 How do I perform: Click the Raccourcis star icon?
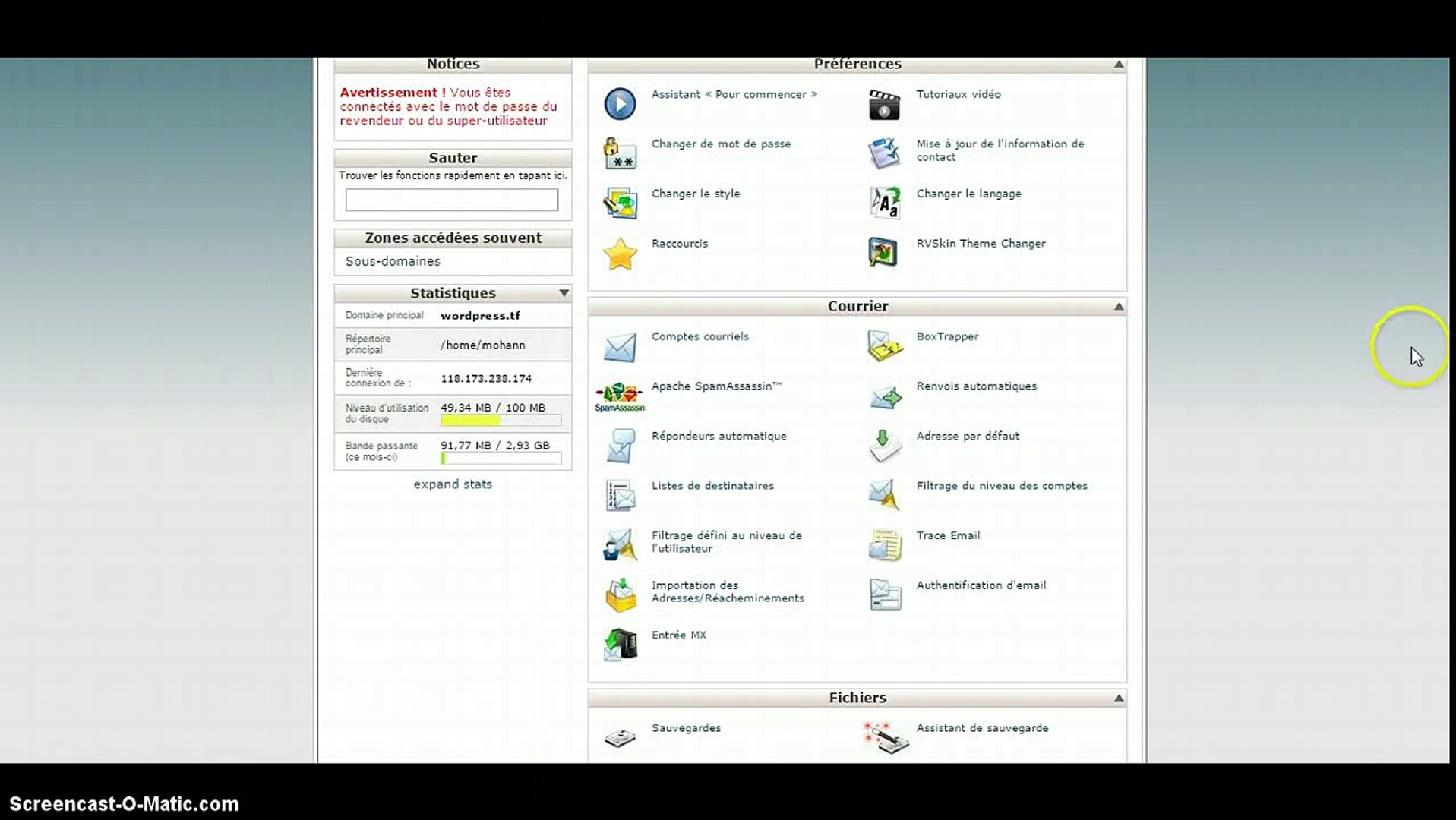(x=620, y=254)
